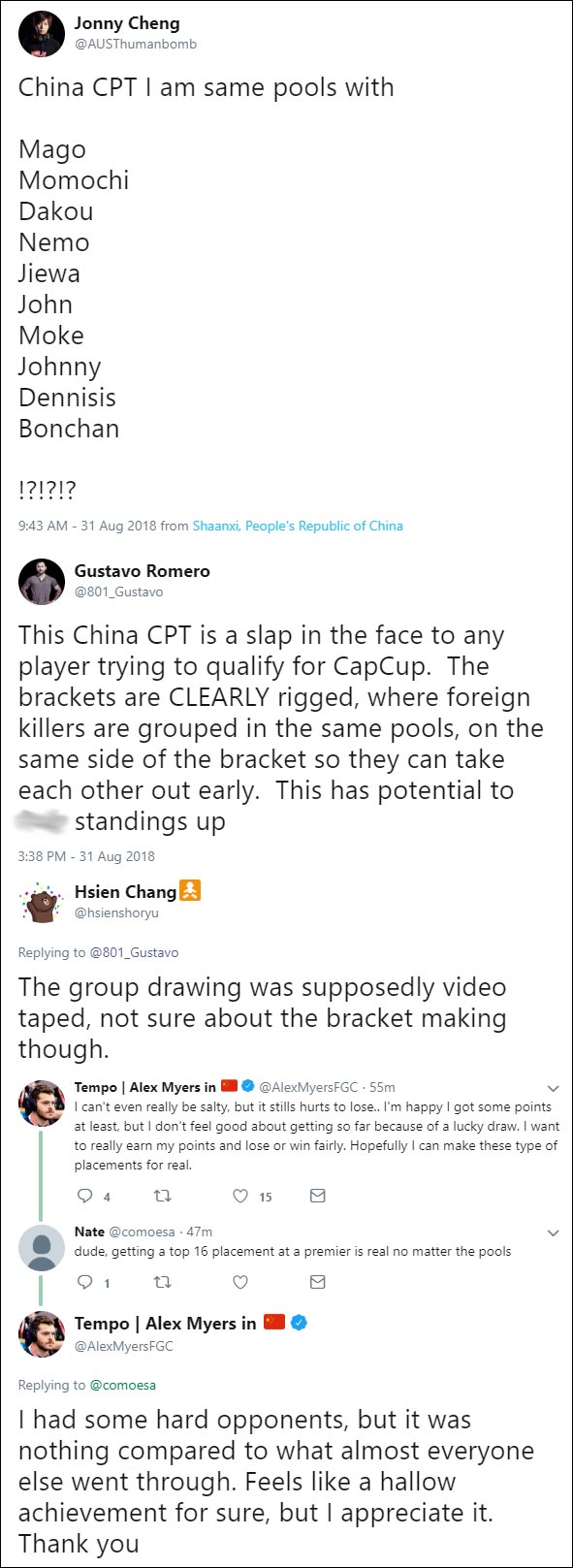Open Hsien Chang's bear avatar

pos(42,903)
